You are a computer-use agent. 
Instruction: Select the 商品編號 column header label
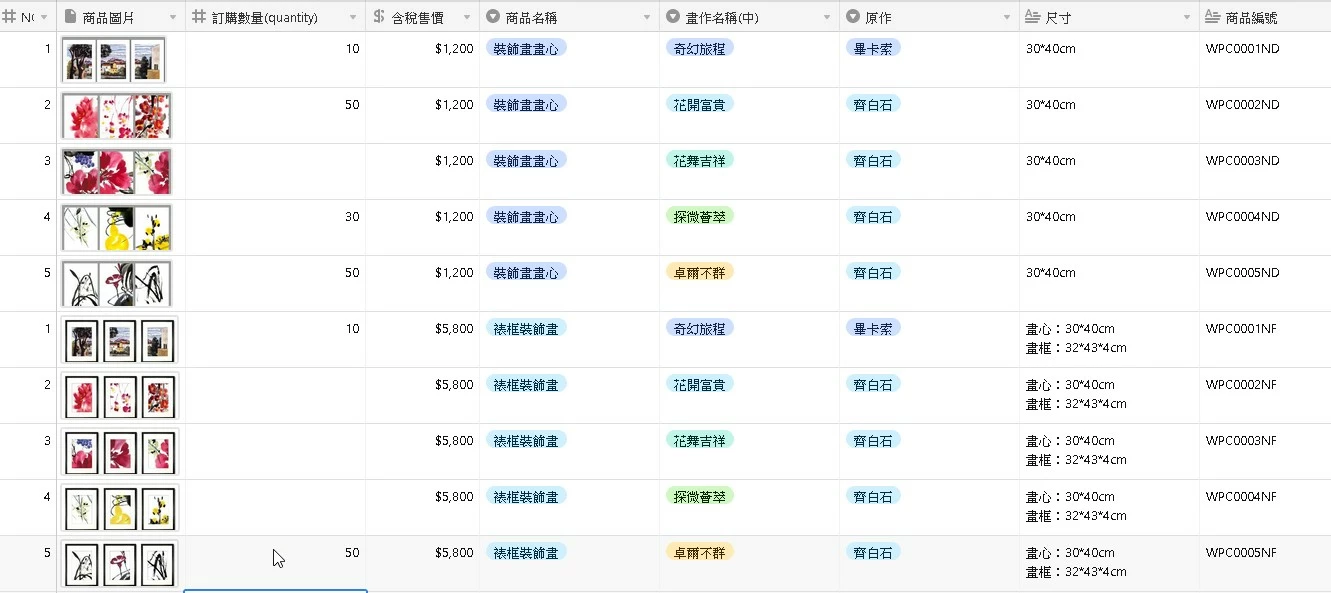(1251, 18)
